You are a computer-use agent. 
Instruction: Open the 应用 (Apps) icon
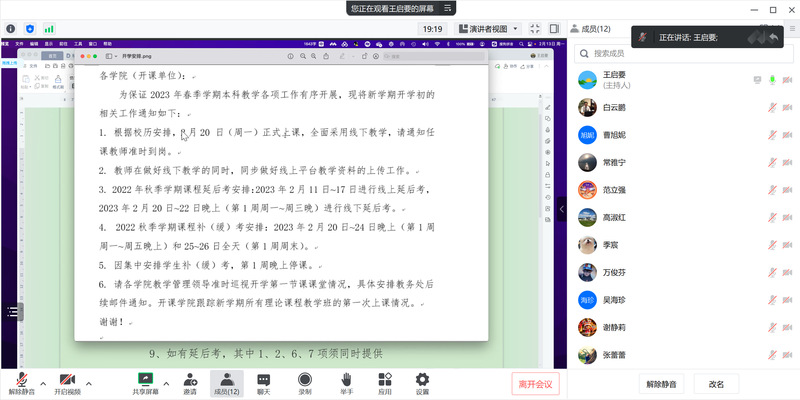tap(384, 383)
